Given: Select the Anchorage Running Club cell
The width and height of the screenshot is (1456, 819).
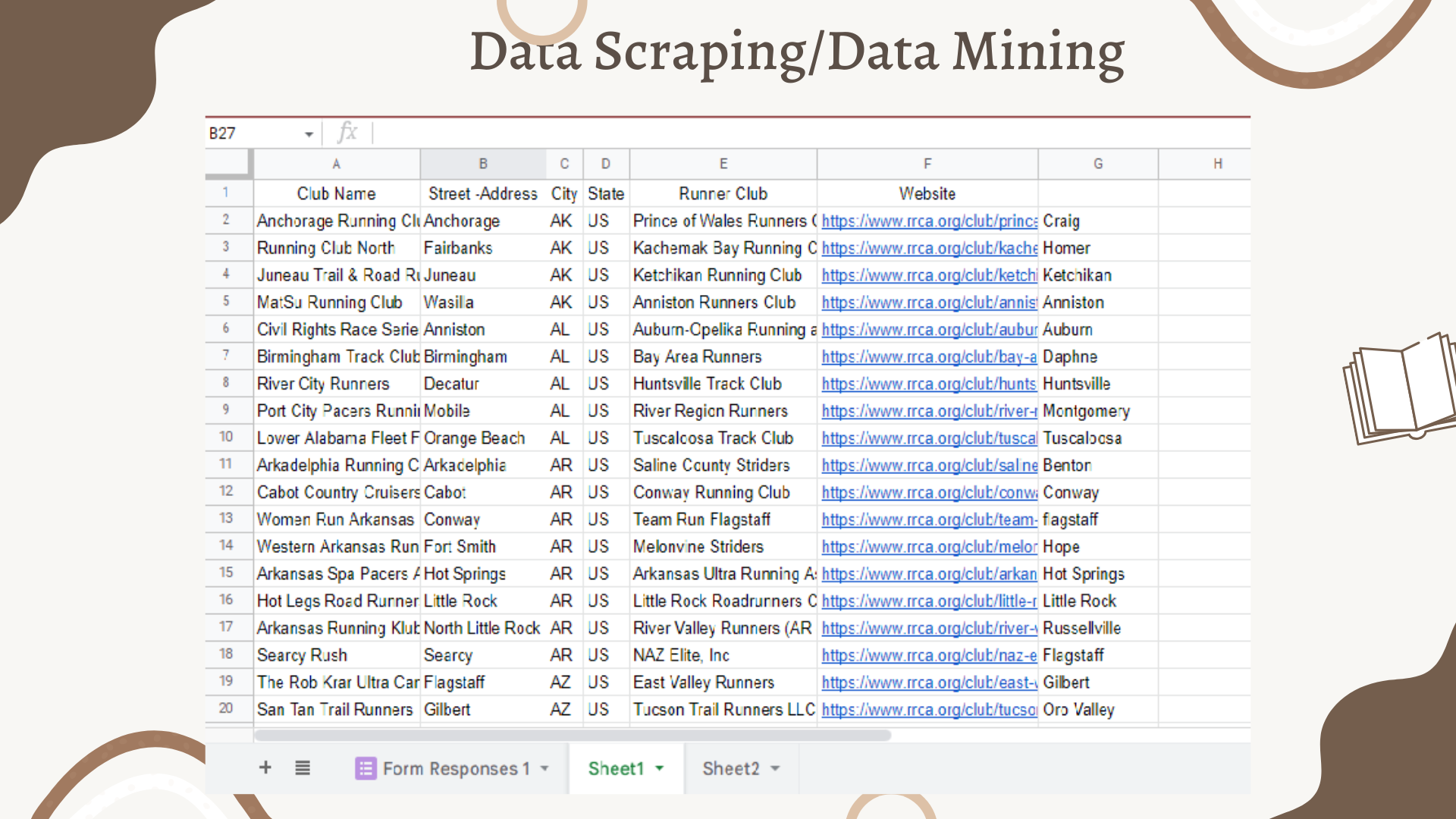Looking at the screenshot, I should (337, 221).
